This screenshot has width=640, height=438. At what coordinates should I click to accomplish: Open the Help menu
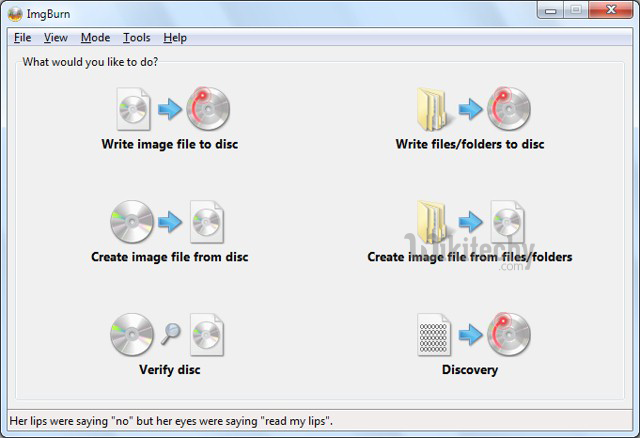pyautogui.click(x=175, y=38)
